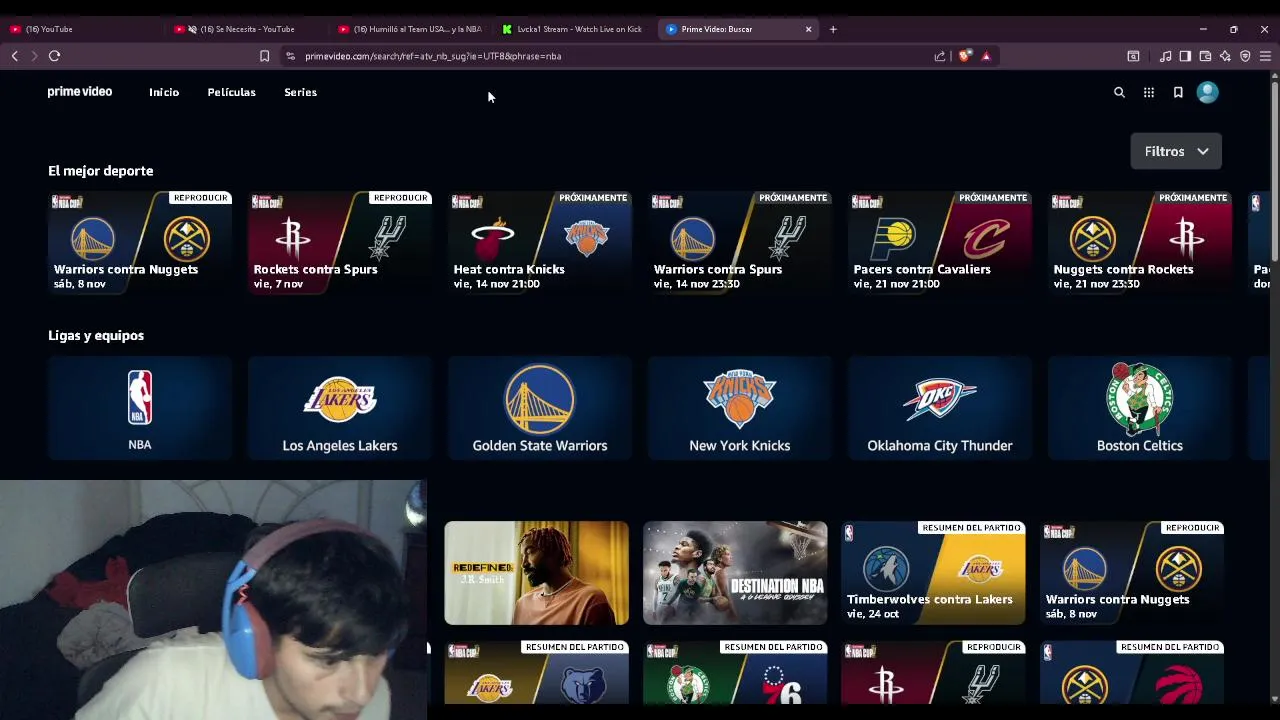This screenshot has height=720, width=1280.
Task: Play Warriors contra Nuggets in El mejor deporte
Action: (x=140, y=242)
